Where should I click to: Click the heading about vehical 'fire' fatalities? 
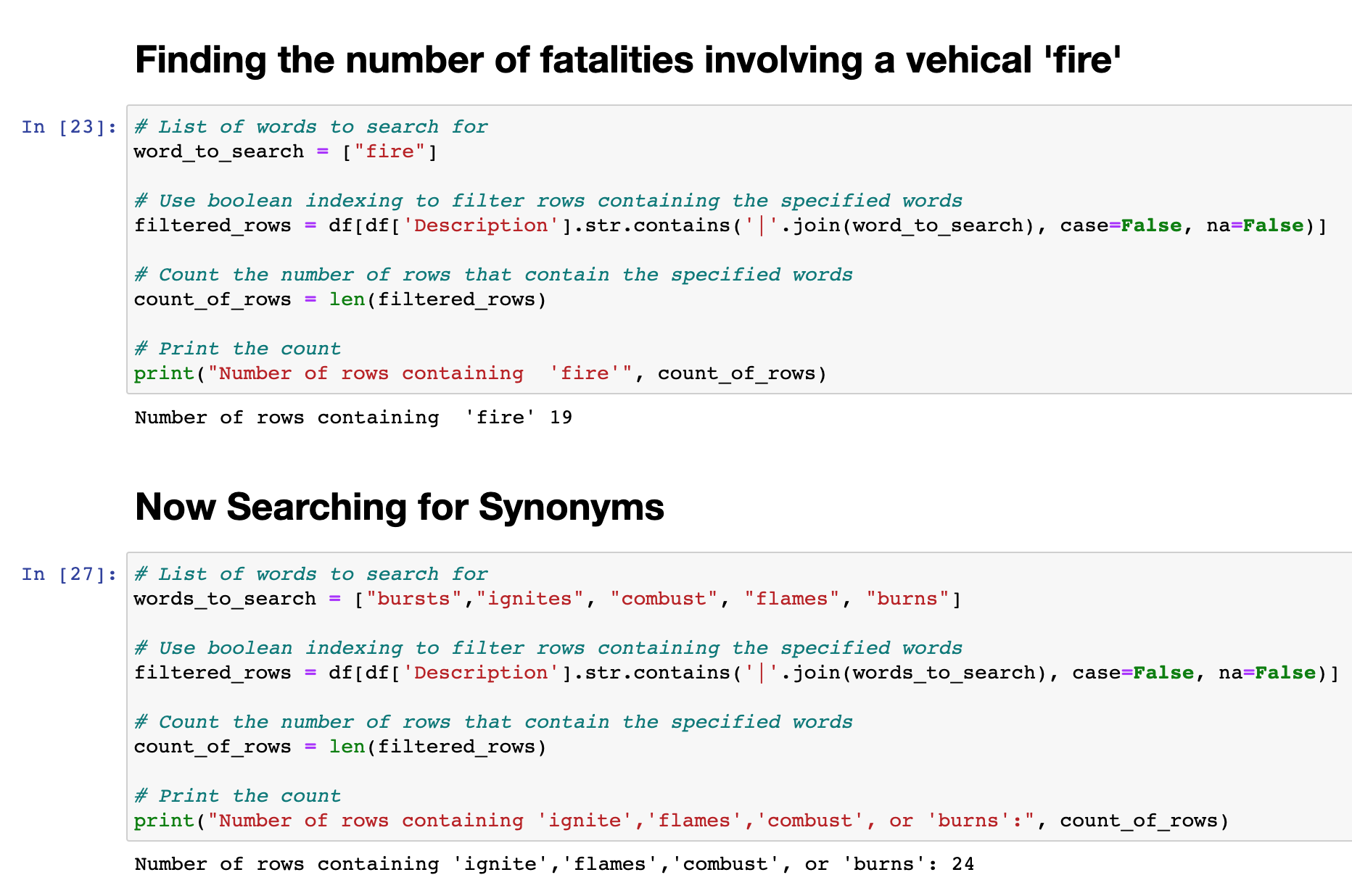click(x=627, y=60)
